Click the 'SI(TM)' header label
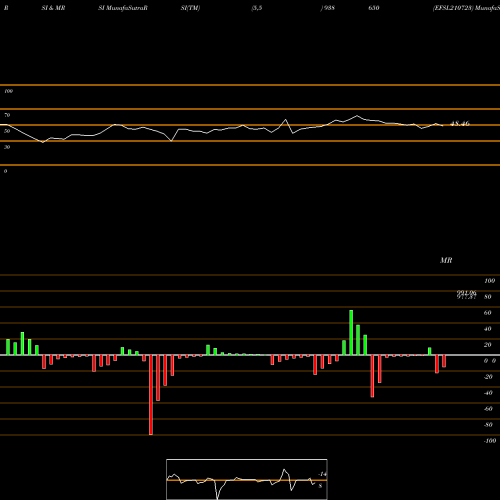Screen dimensions: 500x500 [x=190, y=8]
